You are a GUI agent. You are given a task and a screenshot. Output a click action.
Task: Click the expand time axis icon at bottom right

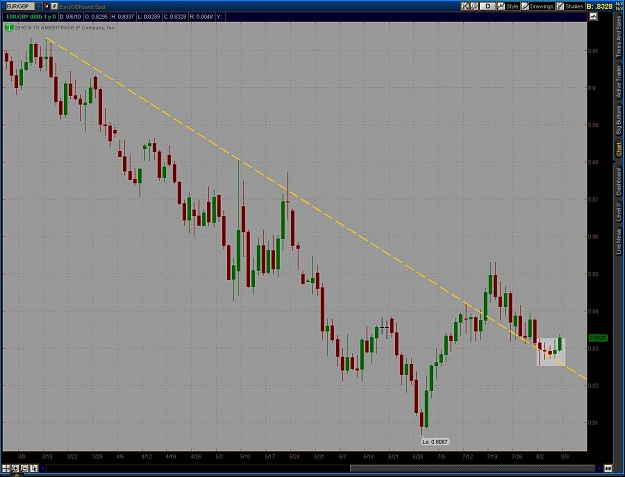tap(608, 468)
